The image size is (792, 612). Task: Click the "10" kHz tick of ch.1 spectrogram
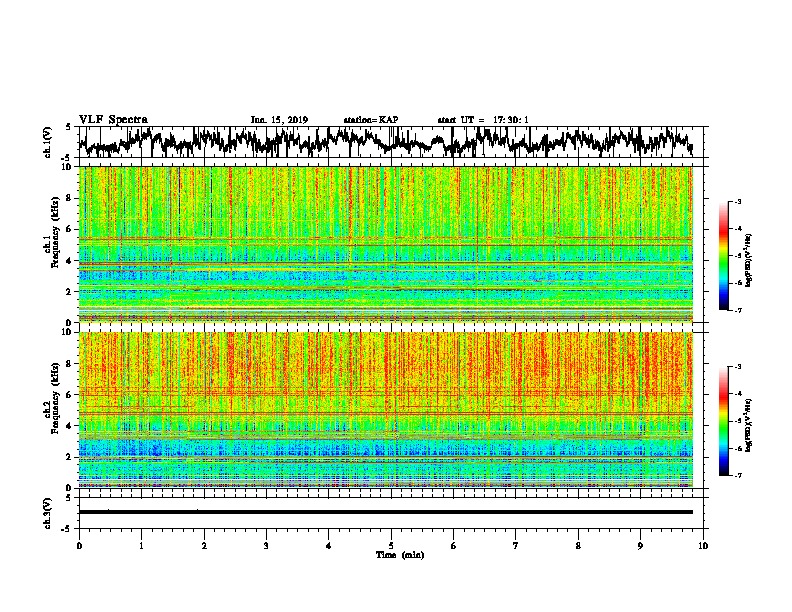click(67, 167)
